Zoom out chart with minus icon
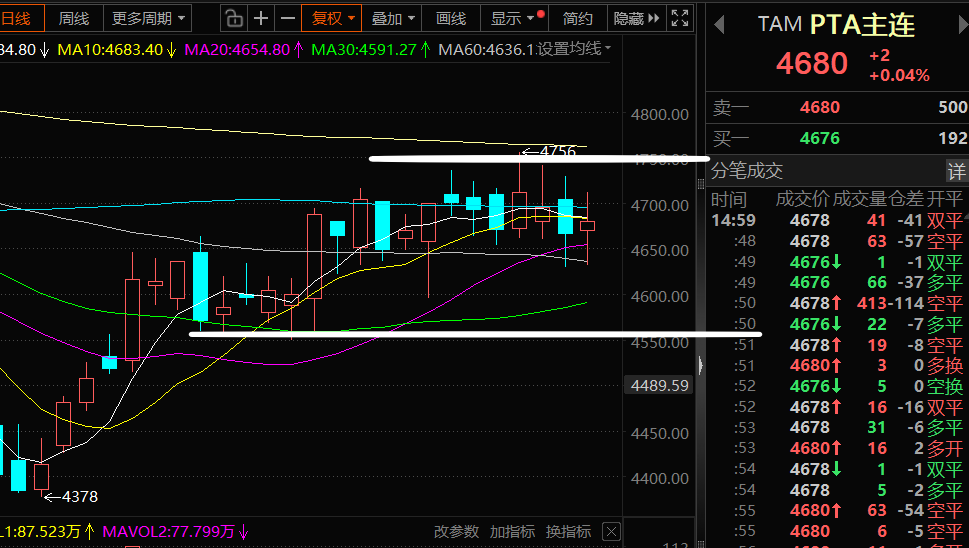The image size is (969, 548). 288,18
